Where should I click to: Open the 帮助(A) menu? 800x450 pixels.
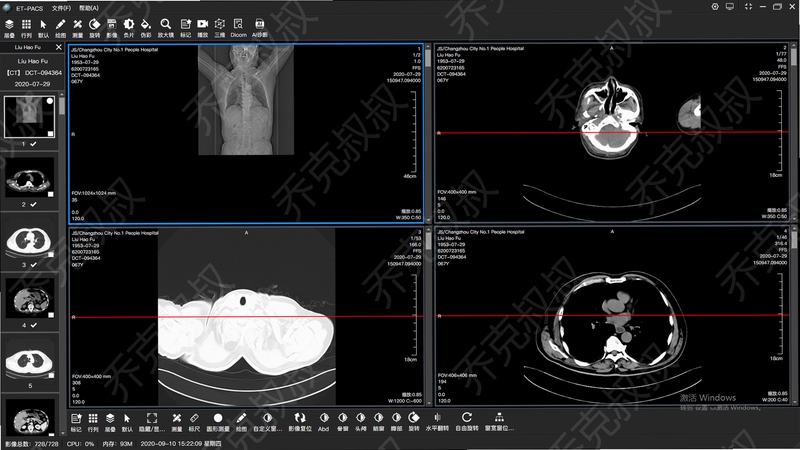pos(89,8)
